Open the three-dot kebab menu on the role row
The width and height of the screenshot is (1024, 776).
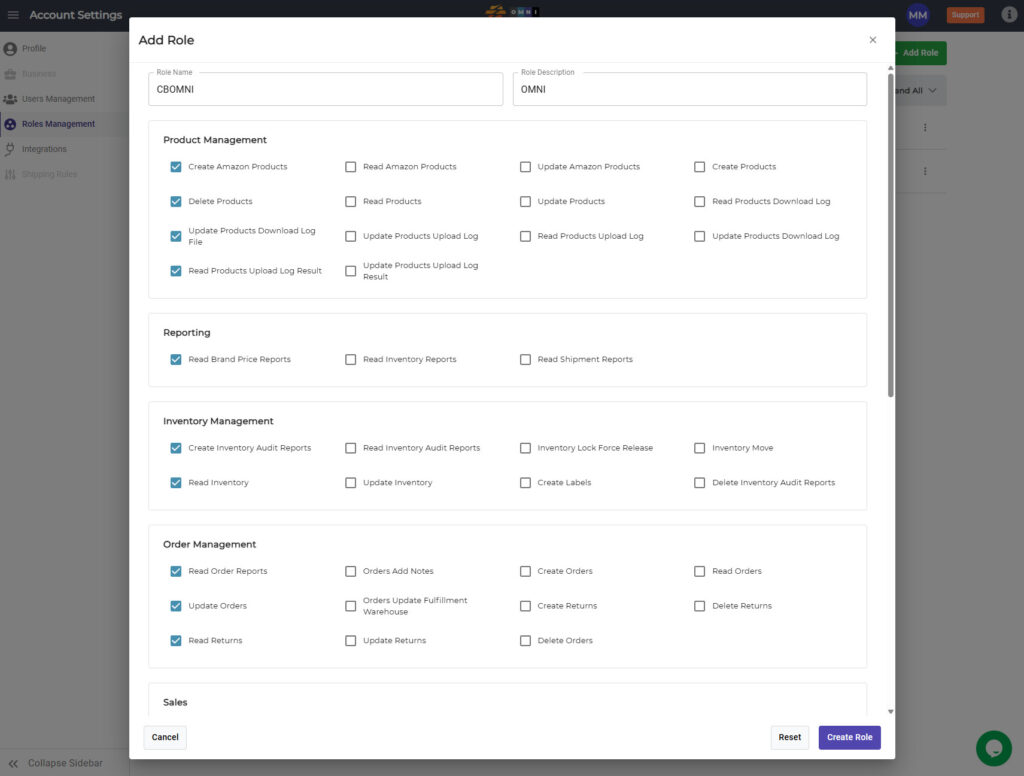click(x=925, y=127)
